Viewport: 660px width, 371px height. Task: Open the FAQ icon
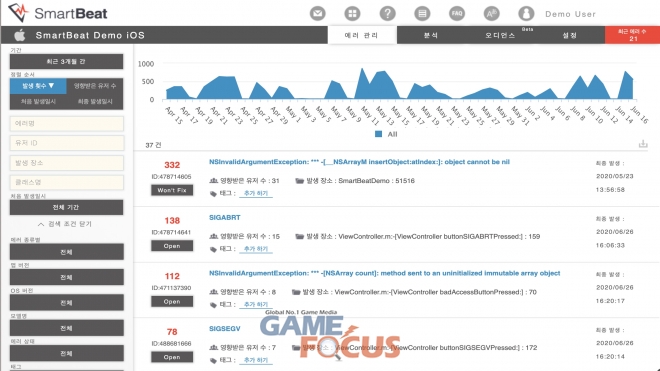coord(457,13)
